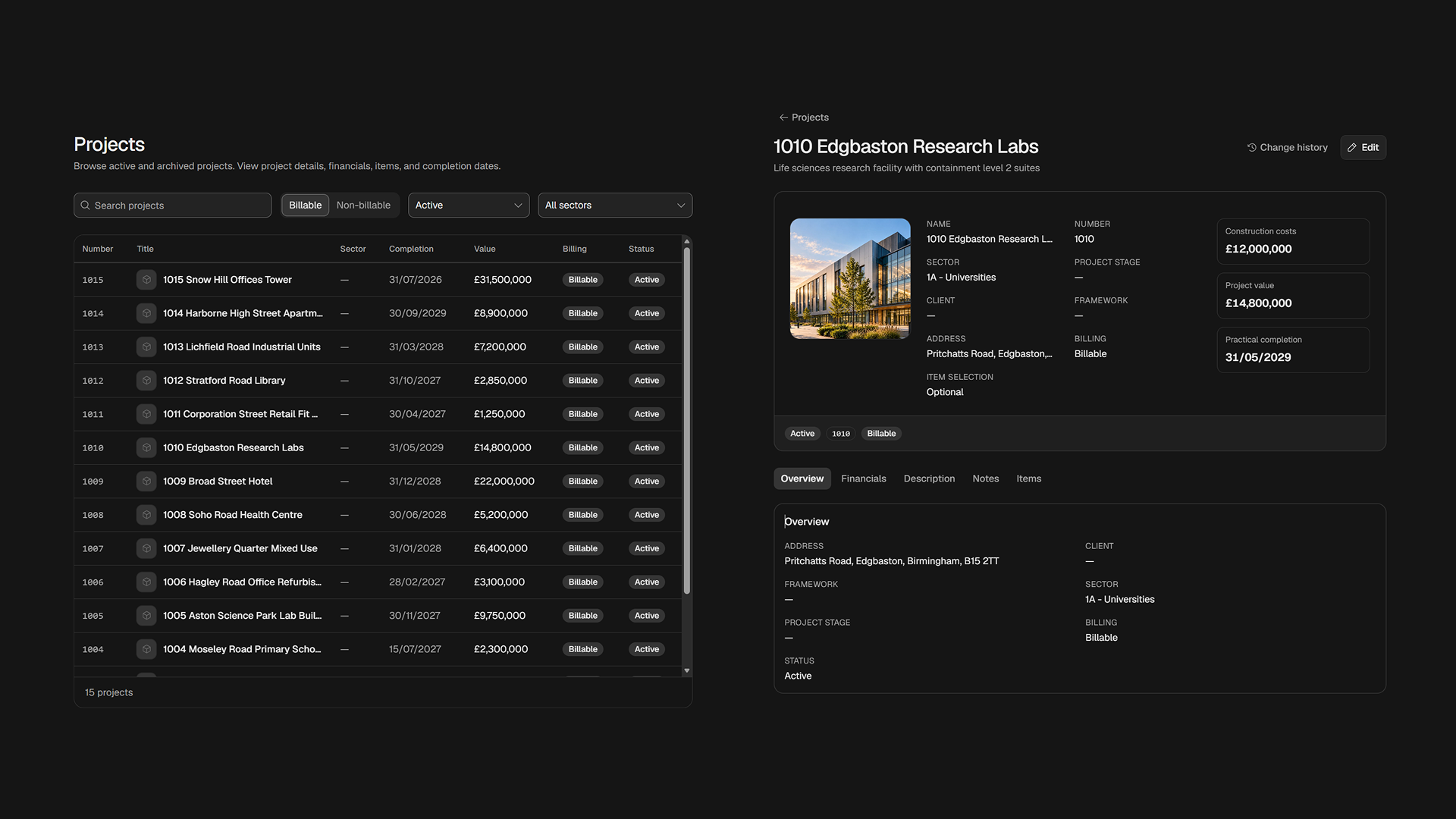Open the Notes tab
Screen dimensions: 1456x819
[x=986, y=479]
